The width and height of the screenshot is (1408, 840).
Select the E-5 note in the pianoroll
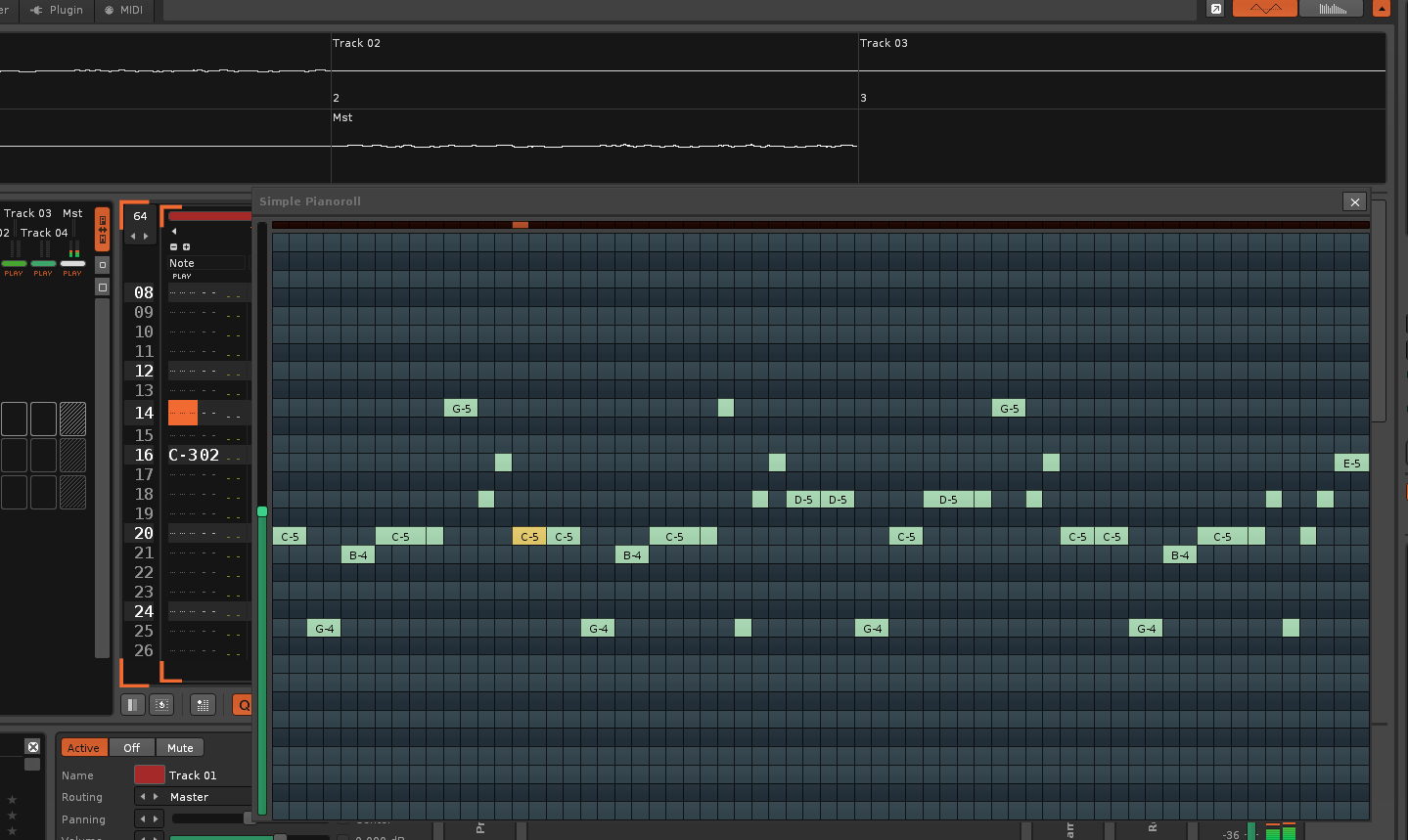click(1351, 463)
